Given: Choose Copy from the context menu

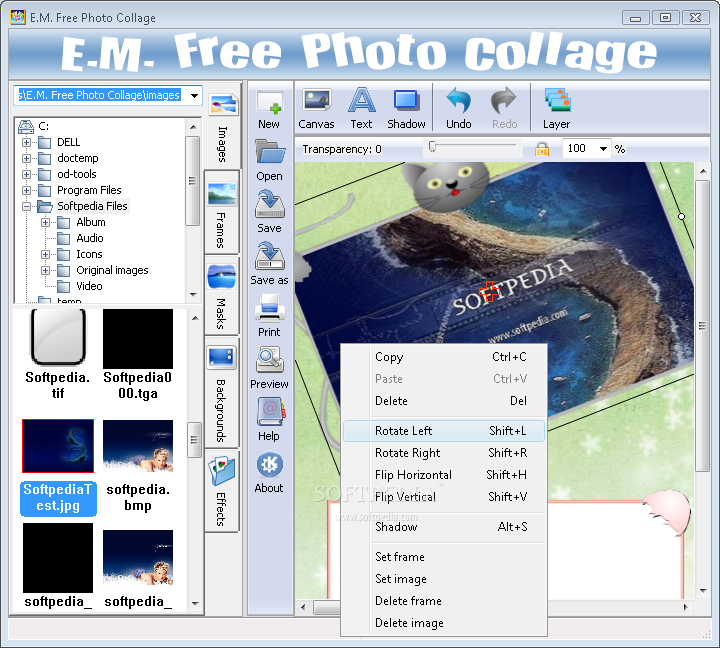Looking at the screenshot, I should tap(444, 357).
